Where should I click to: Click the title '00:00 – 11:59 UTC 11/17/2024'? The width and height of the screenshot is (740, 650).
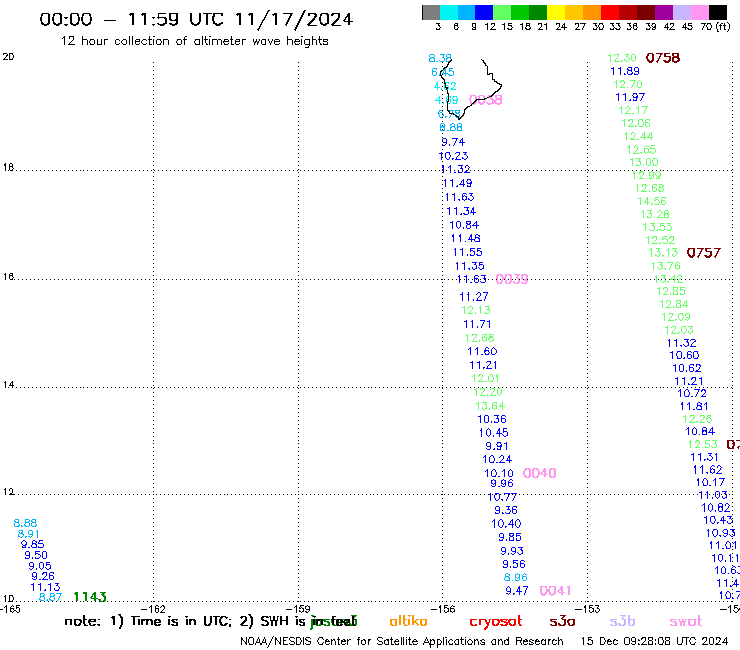[x=196, y=20]
